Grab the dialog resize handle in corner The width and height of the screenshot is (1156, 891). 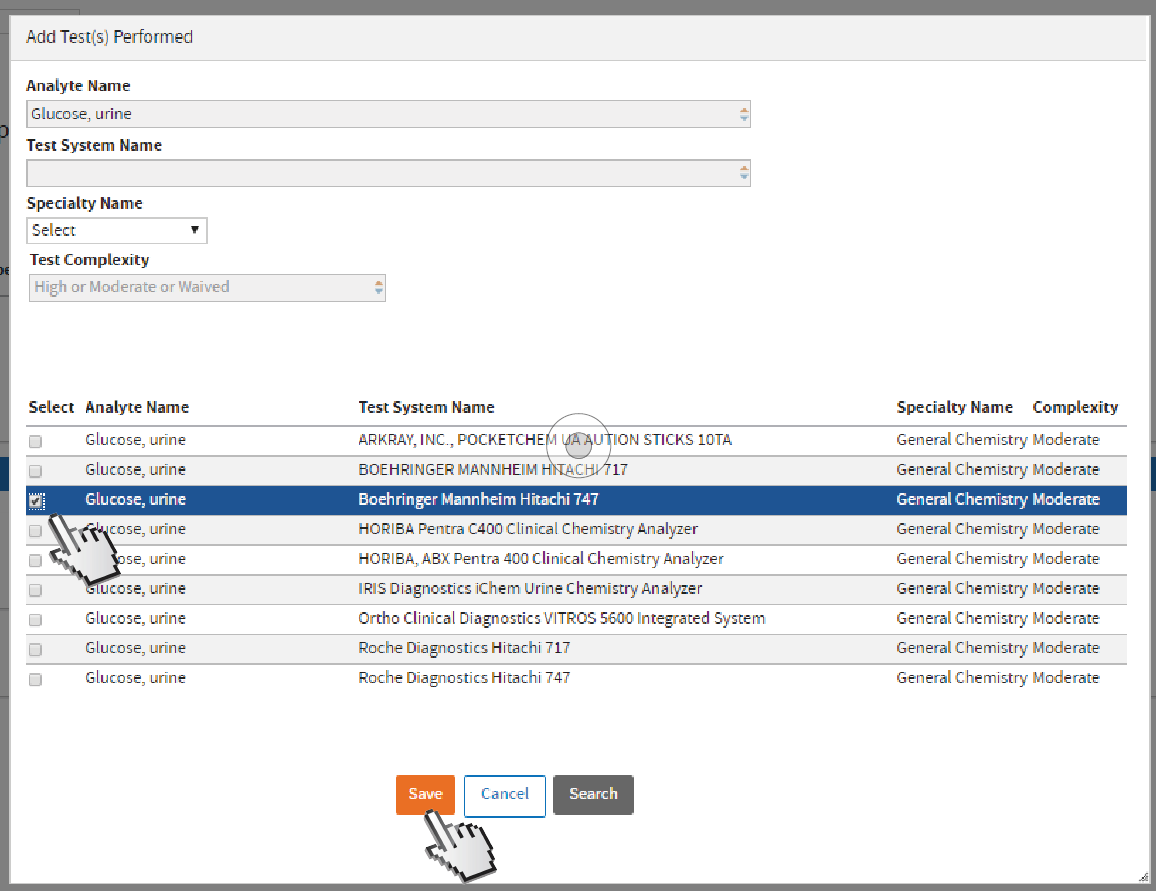pos(1143,876)
